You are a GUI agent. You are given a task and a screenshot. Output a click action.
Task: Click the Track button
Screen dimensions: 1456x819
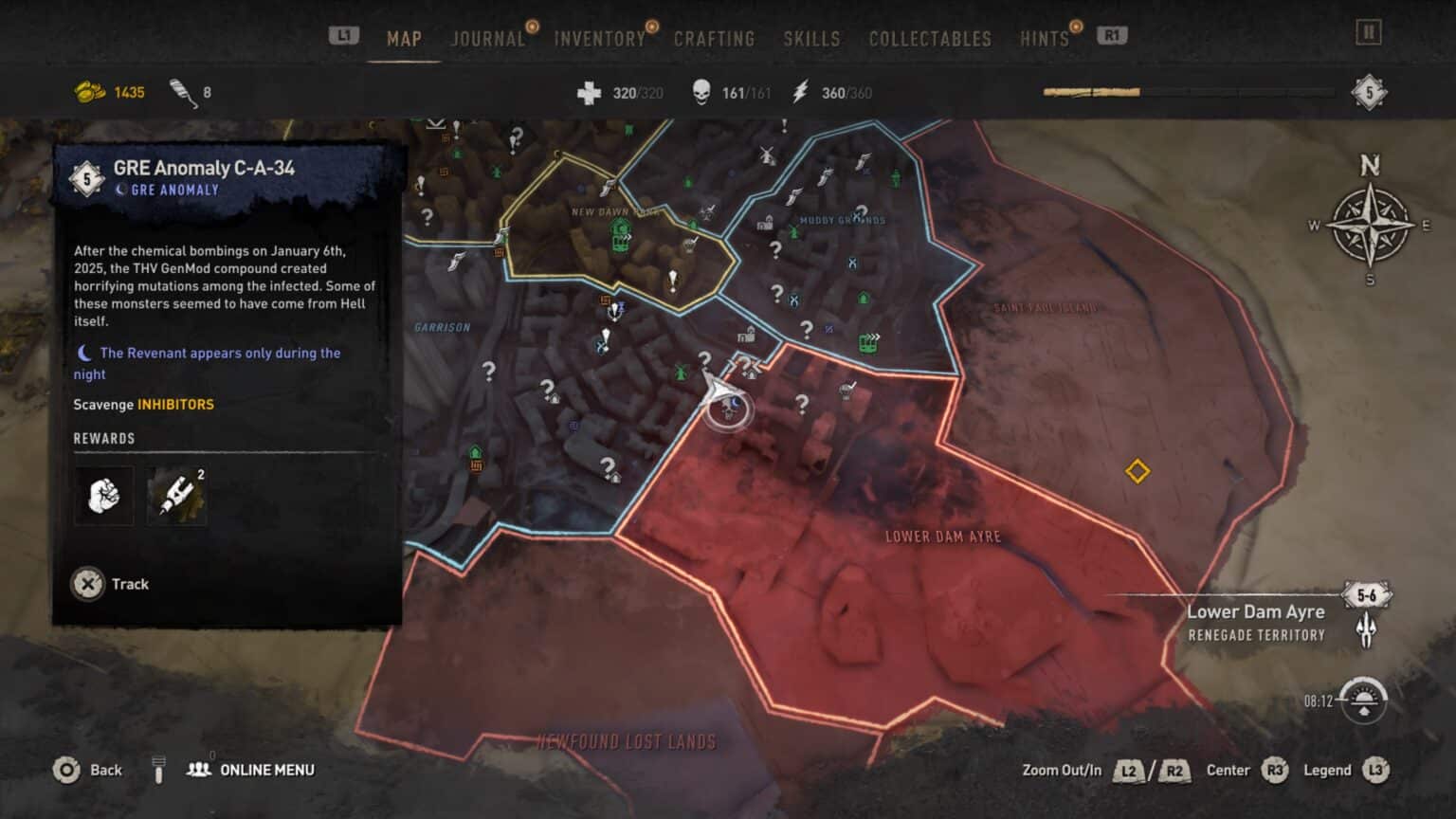[x=110, y=584]
